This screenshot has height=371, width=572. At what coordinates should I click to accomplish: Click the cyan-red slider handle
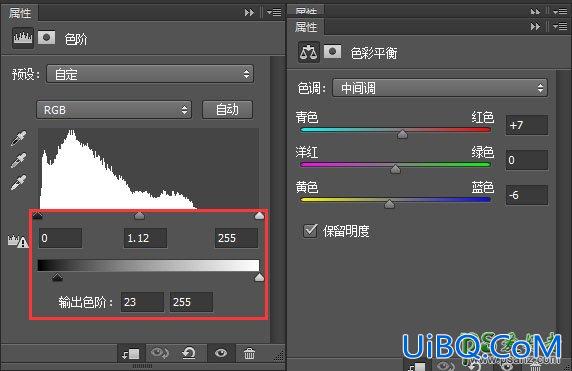click(x=402, y=134)
